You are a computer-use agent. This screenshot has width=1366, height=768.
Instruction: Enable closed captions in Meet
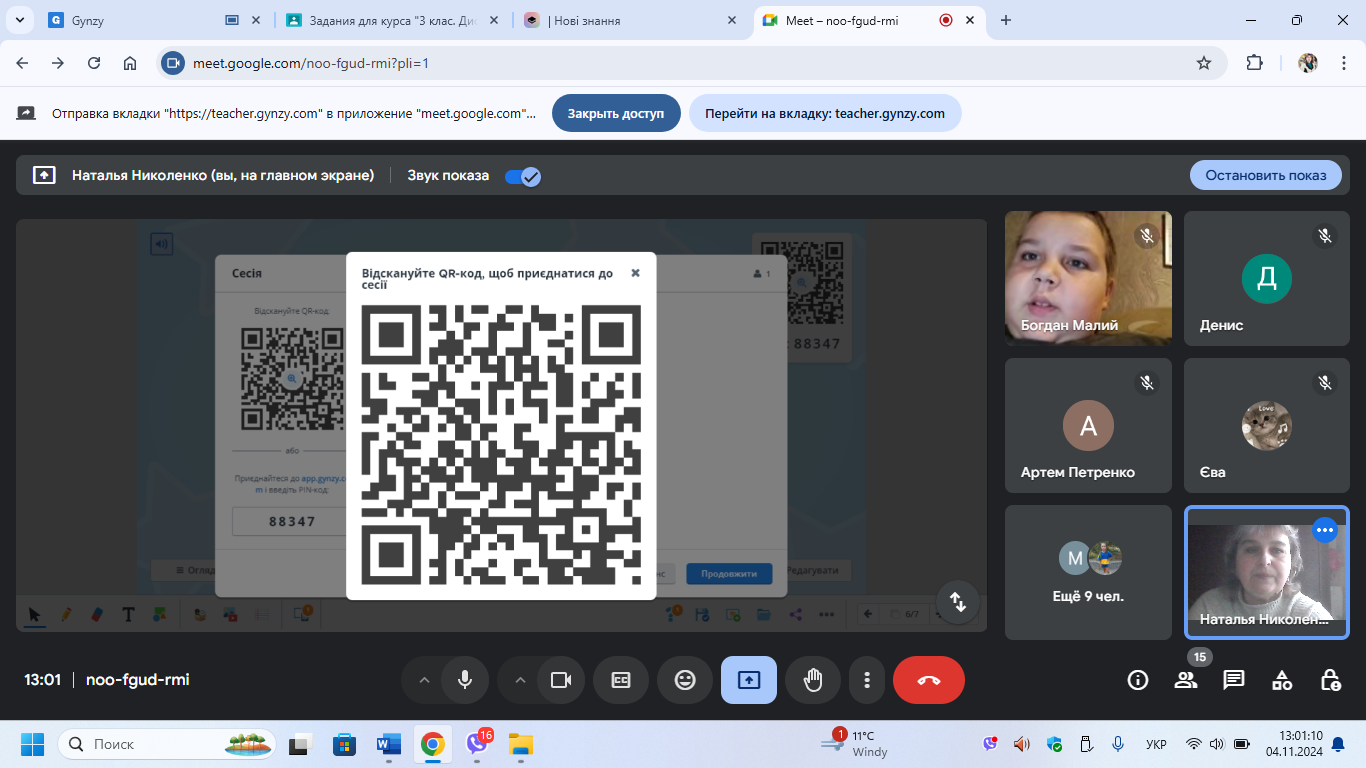[x=621, y=680]
